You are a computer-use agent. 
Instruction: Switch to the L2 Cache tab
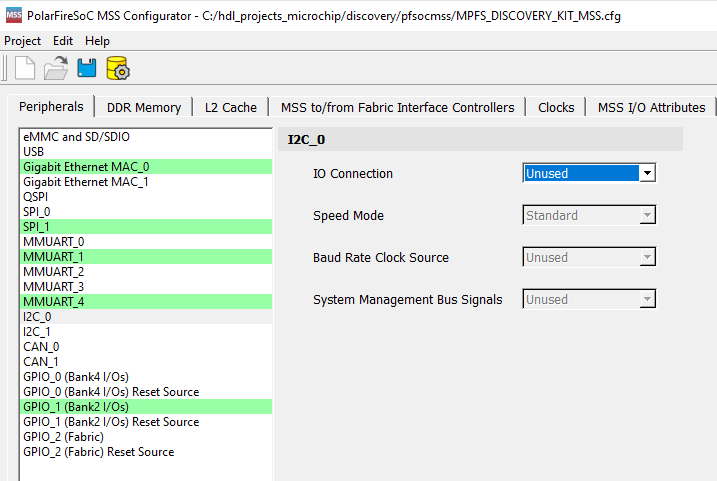(231, 107)
